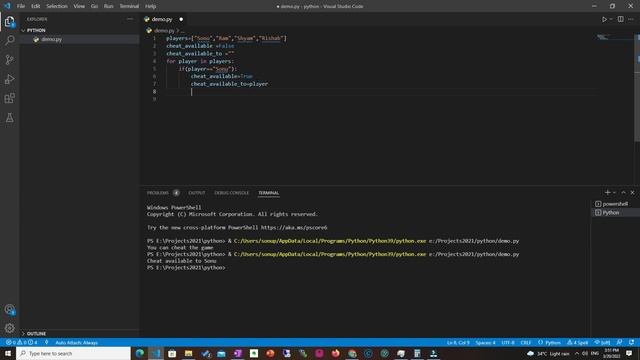Open the run button dropdown arrow

point(611,19)
